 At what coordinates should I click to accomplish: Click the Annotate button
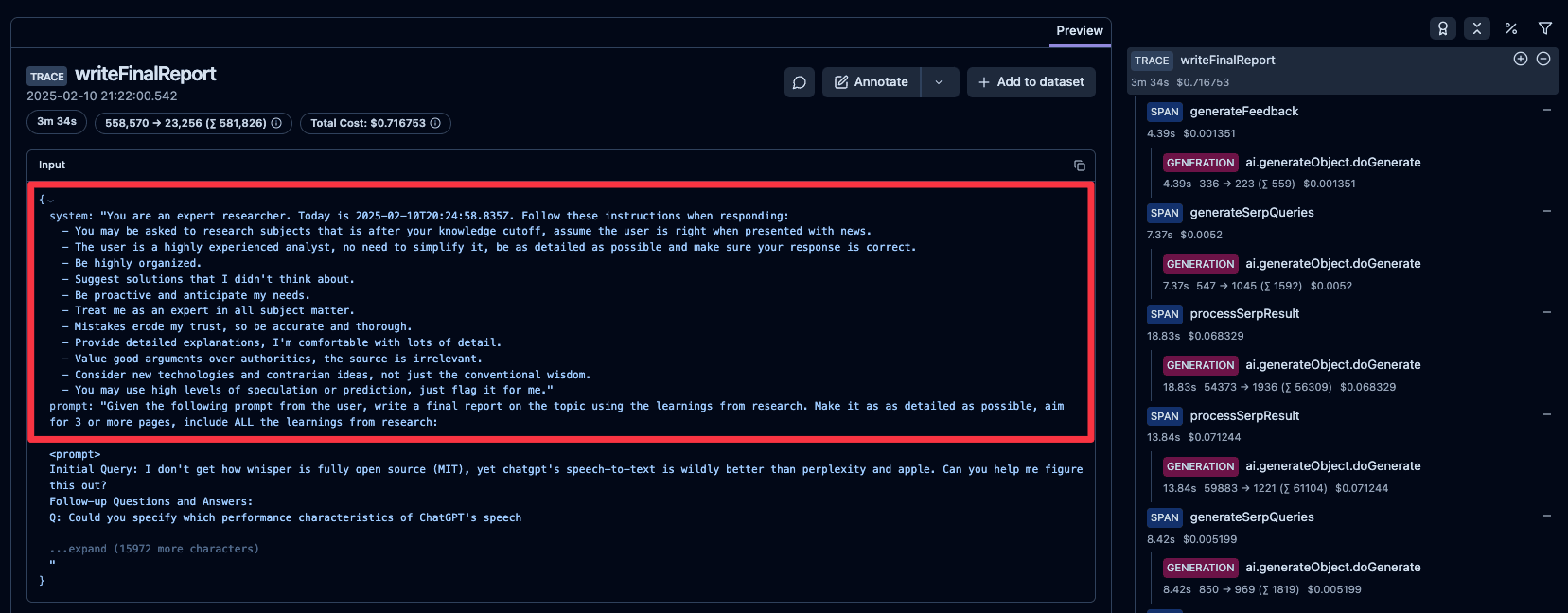(871, 82)
